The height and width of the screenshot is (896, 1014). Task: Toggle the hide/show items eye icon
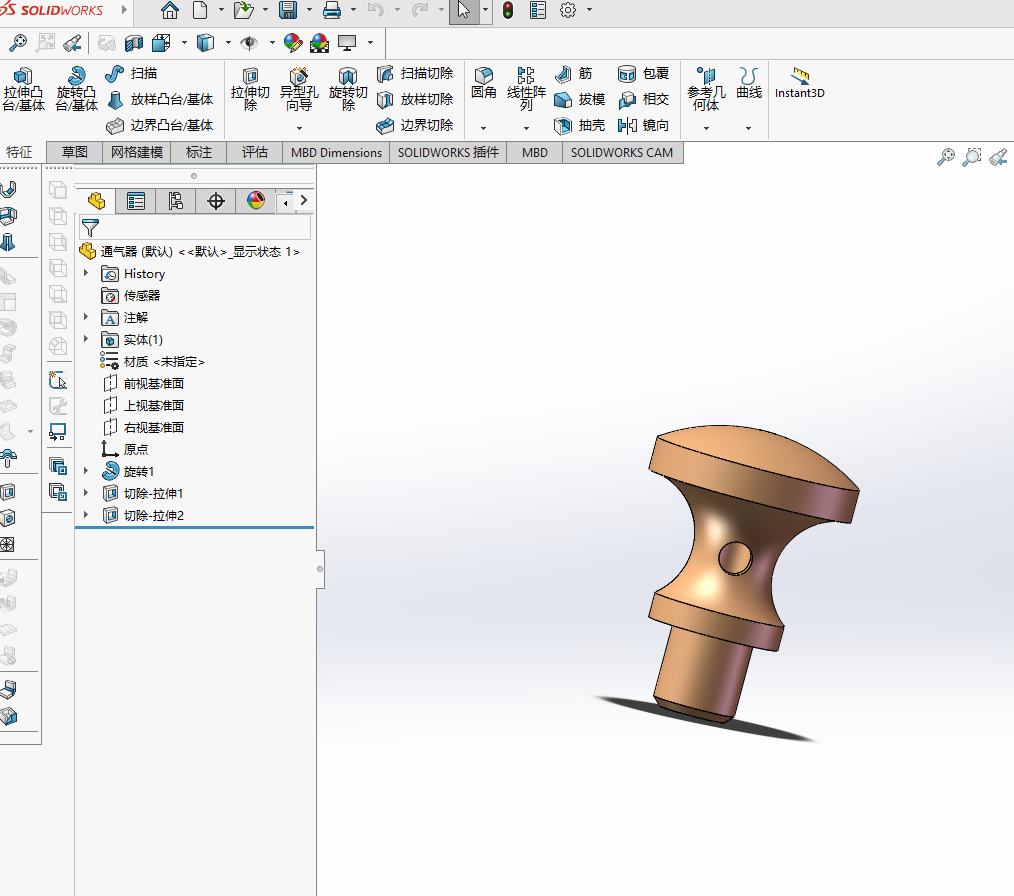click(x=249, y=43)
